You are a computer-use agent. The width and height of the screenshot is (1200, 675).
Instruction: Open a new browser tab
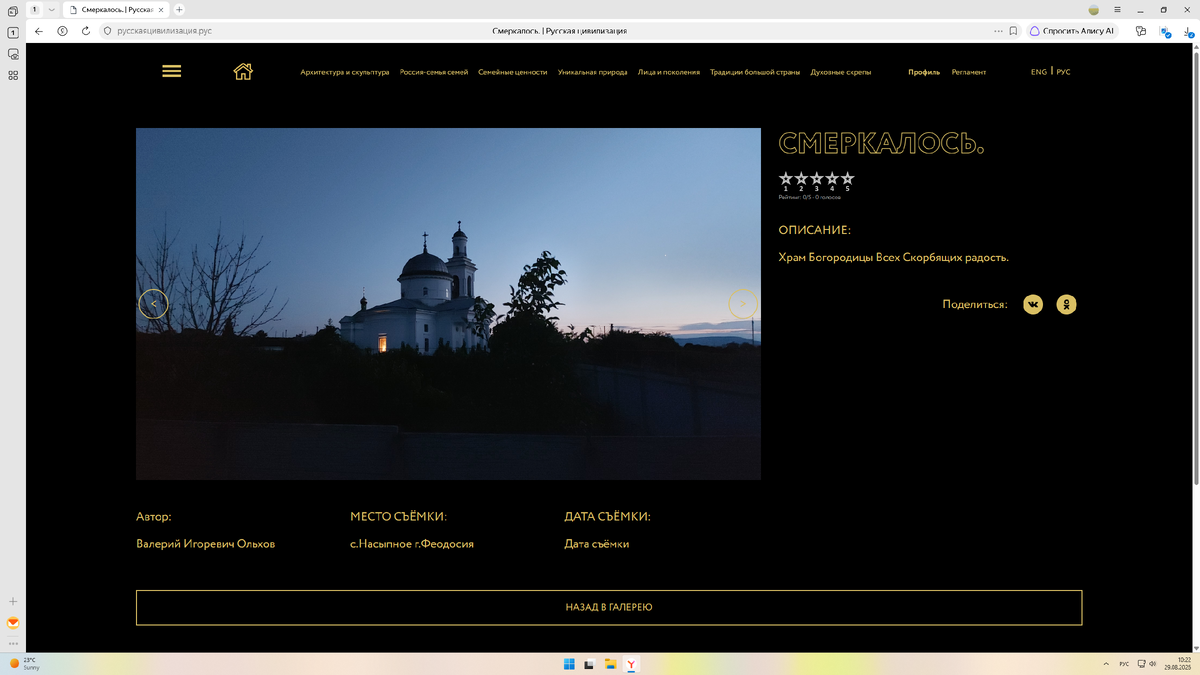click(x=179, y=9)
